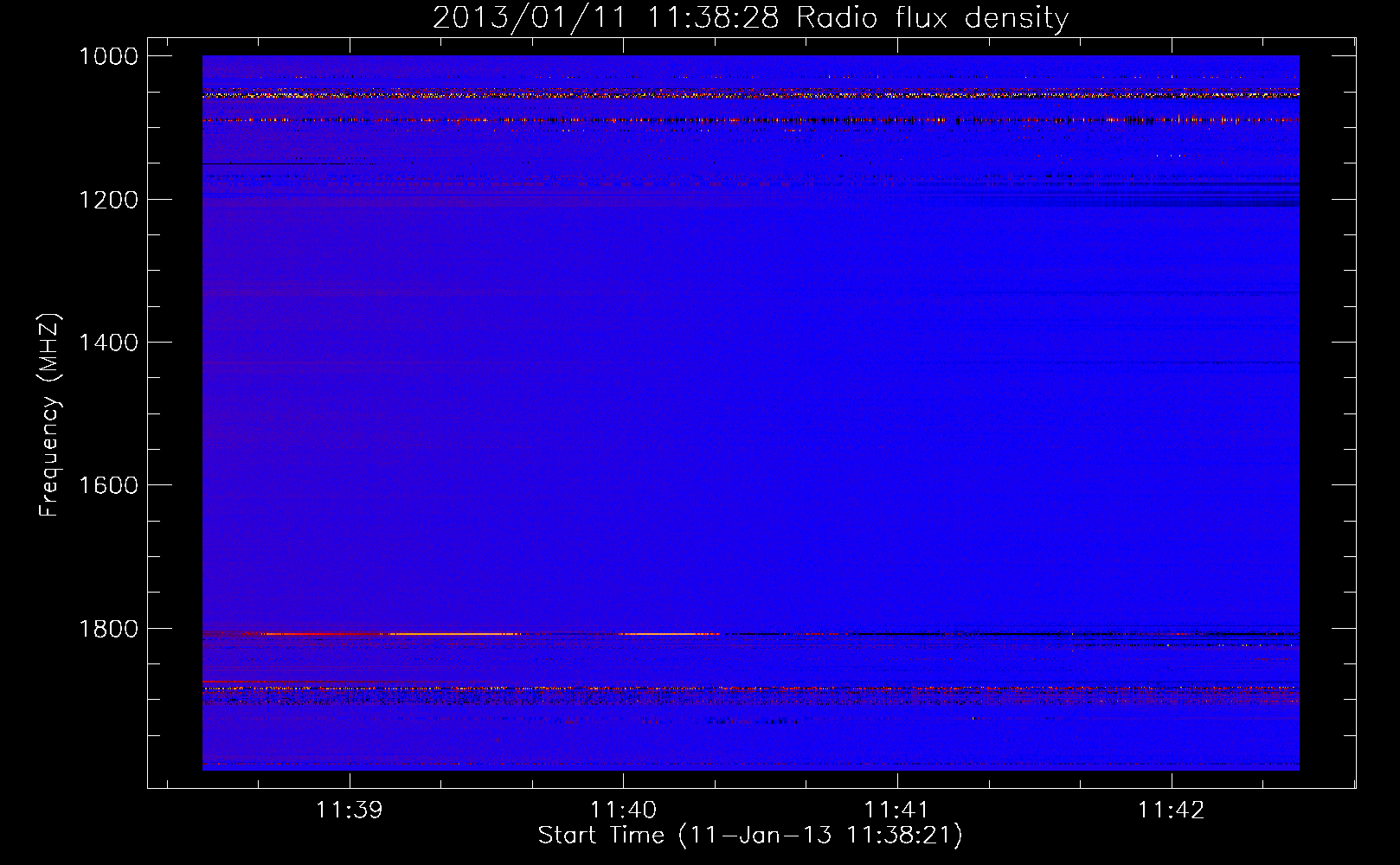The width and height of the screenshot is (1400, 865).
Task: Click the 11:42 time tick label
Action: 1171,811
